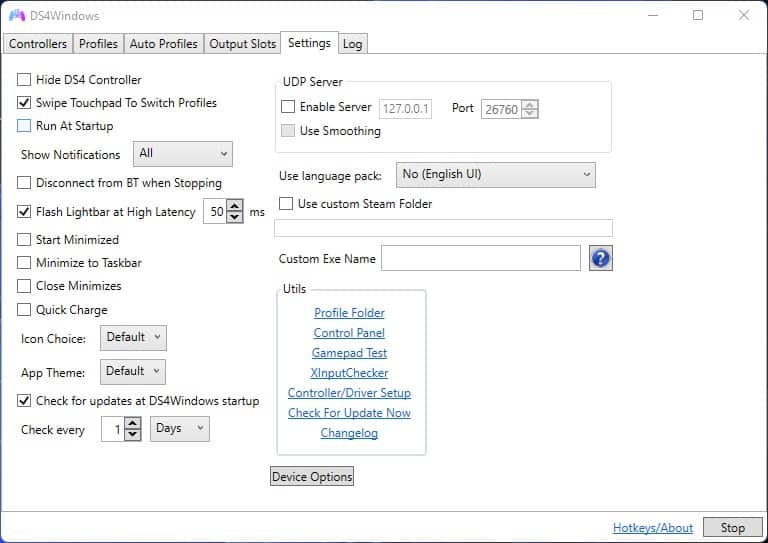The image size is (768, 543).
Task: Increase UDP Port number with up arrow
Action: [x=530, y=104]
